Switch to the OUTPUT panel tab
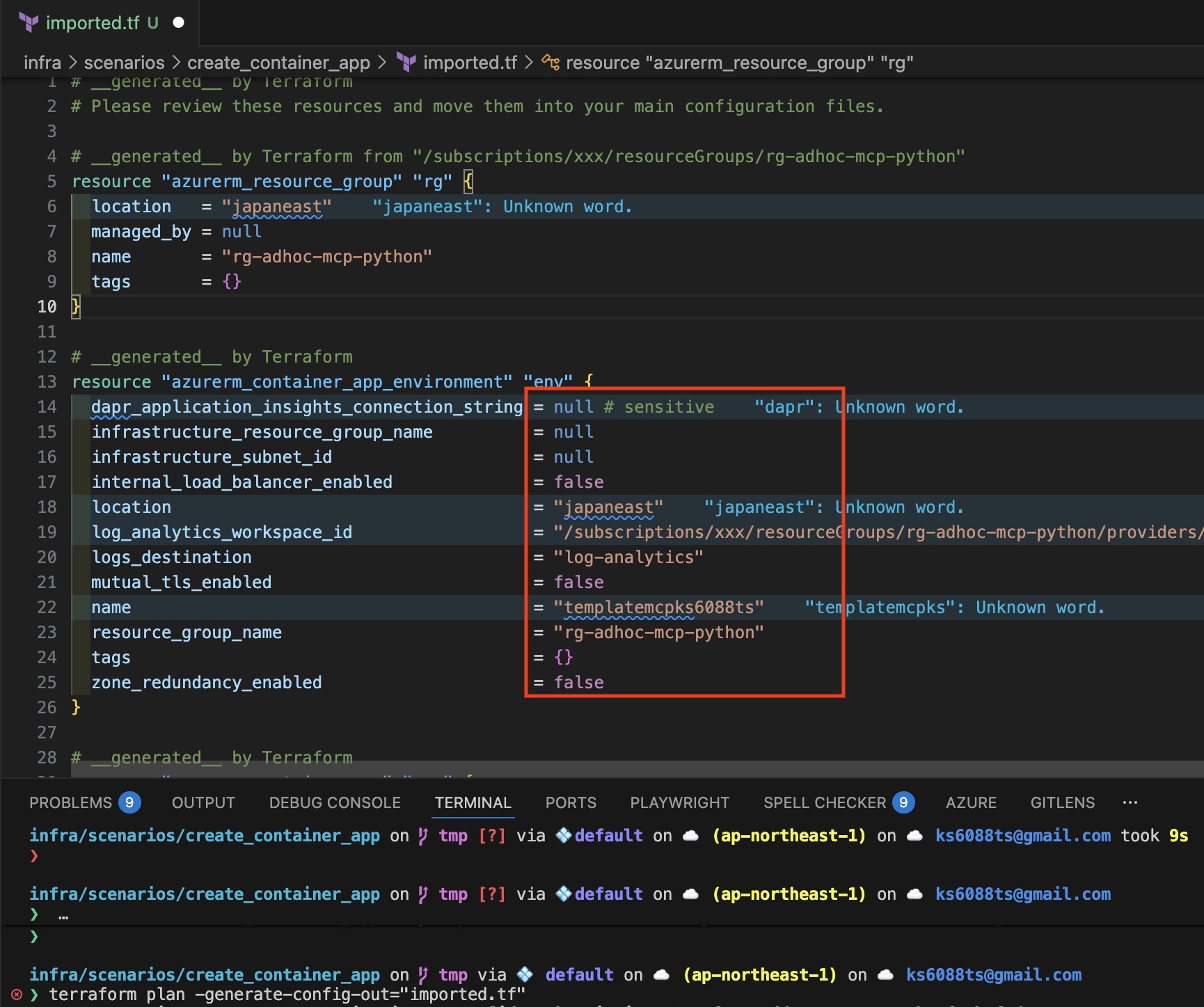This screenshot has width=1204, height=1007. click(x=203, y=802)
